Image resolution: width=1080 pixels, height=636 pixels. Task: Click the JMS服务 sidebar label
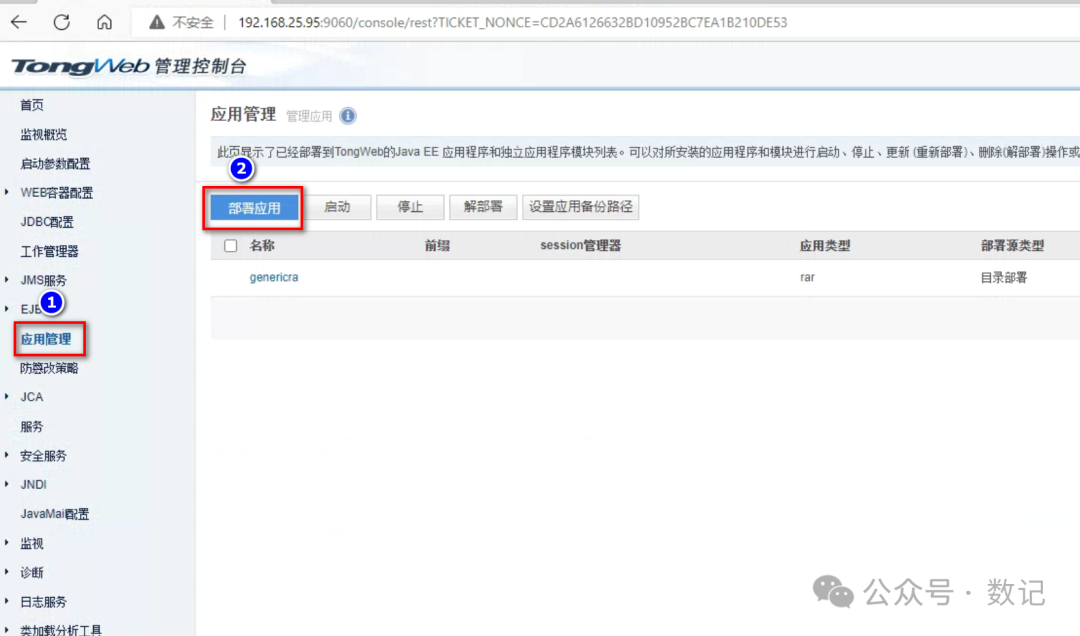point(43,280)
